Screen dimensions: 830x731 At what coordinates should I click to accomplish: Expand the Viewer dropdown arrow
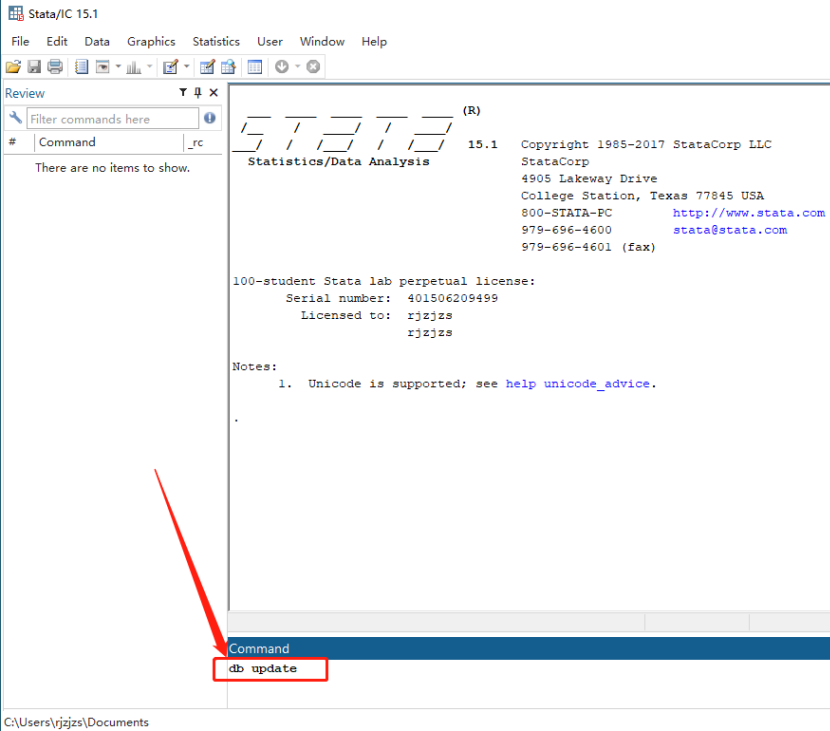(x=118, y=67)
